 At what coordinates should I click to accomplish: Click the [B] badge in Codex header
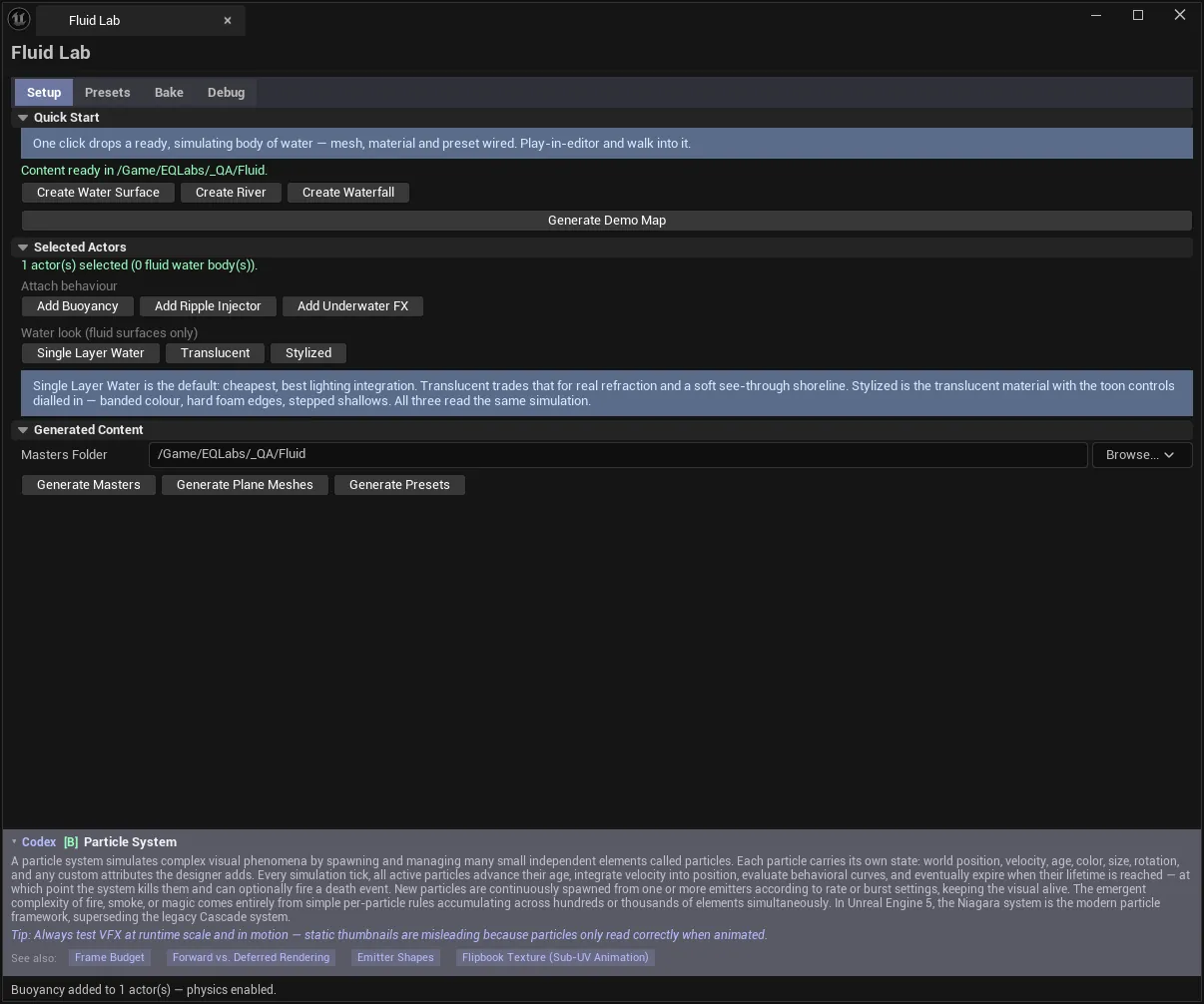(71, 842)
